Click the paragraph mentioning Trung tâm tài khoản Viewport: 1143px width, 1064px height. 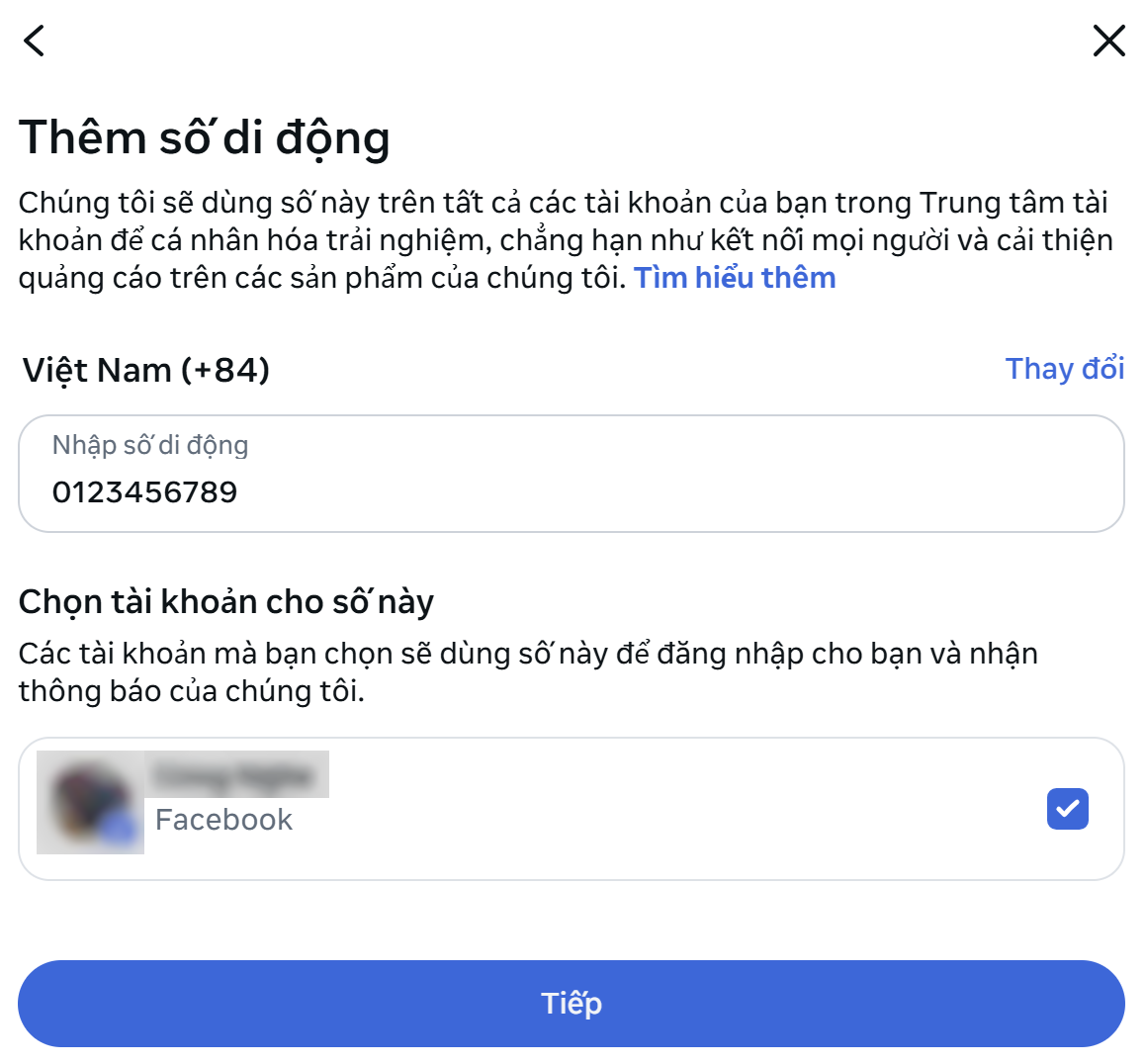[566, 240]
